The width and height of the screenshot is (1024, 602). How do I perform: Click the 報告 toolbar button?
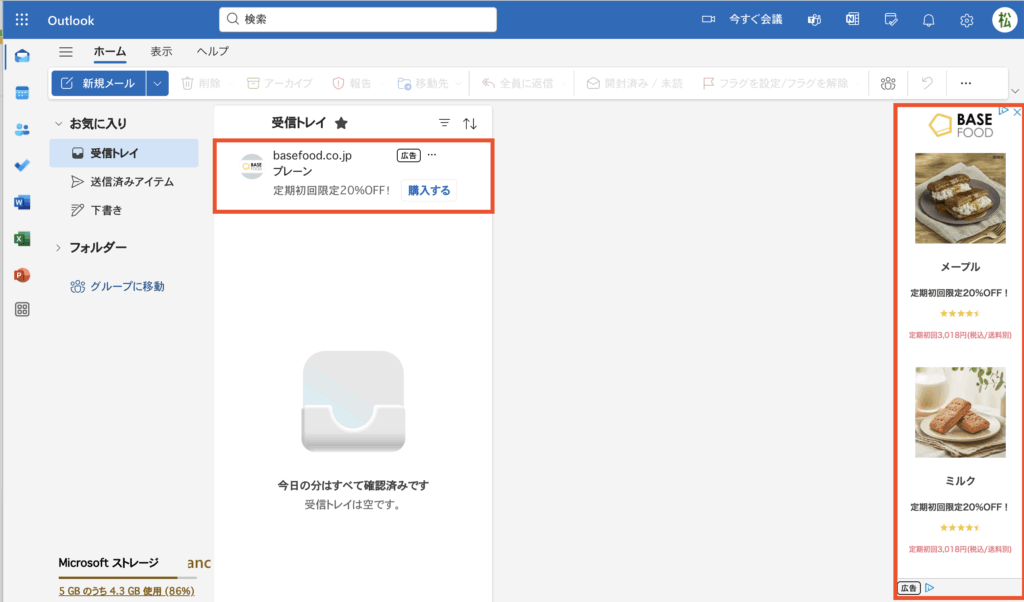point(352,84)
